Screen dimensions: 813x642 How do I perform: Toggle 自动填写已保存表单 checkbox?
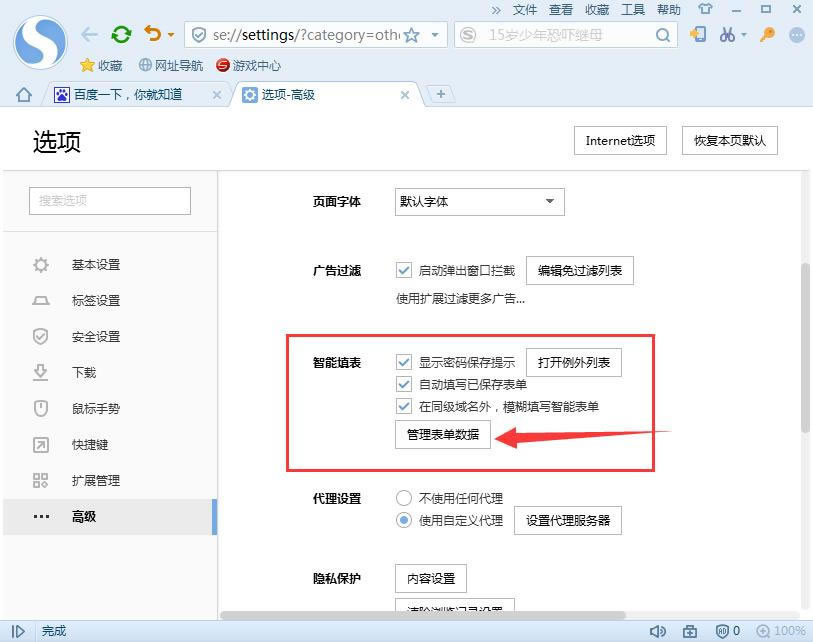click(x=404, y=384)
